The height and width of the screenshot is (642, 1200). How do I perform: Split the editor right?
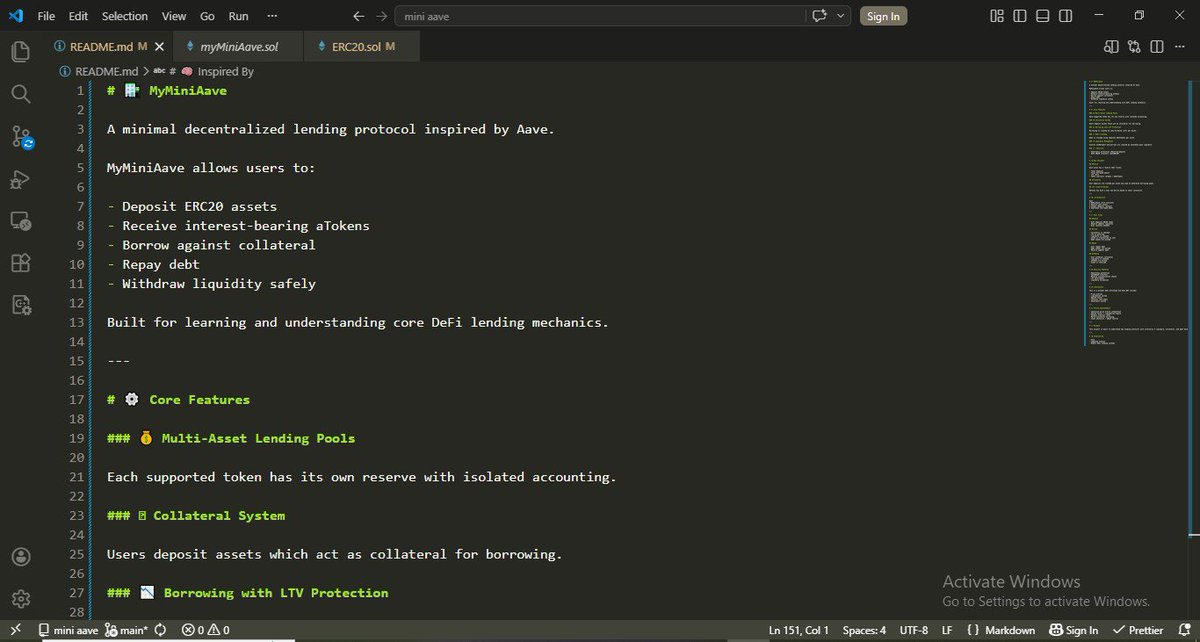coord(1158,46)
